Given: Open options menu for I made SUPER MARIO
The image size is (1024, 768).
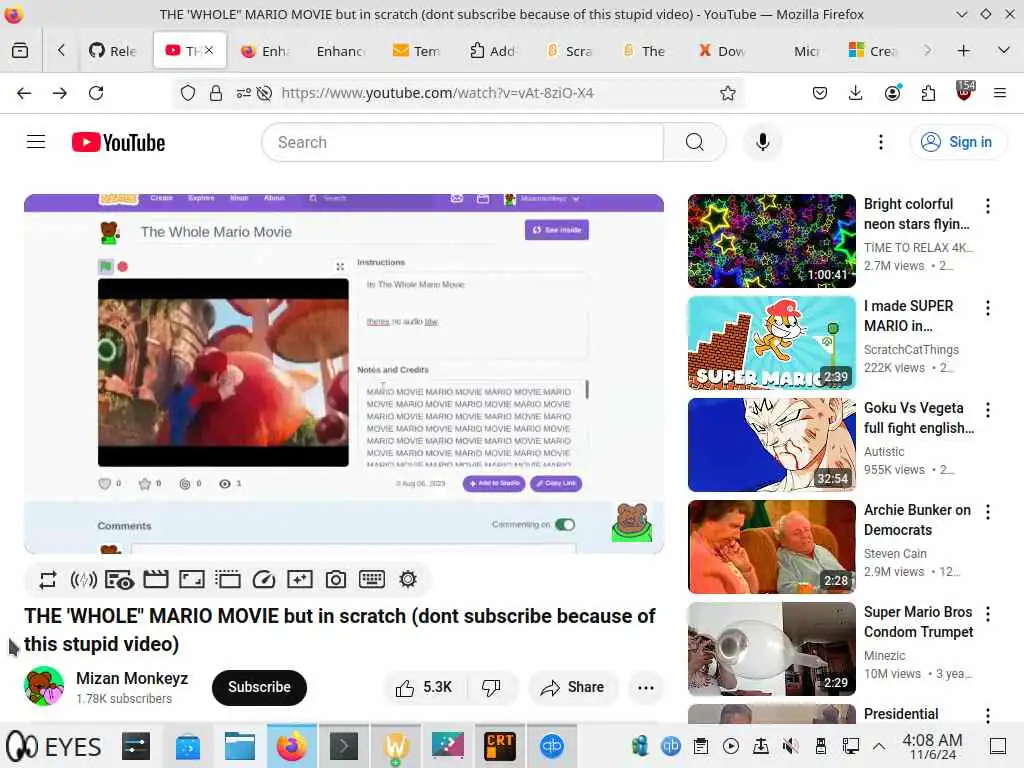Looking at the screenshot, I should [988, 308].
